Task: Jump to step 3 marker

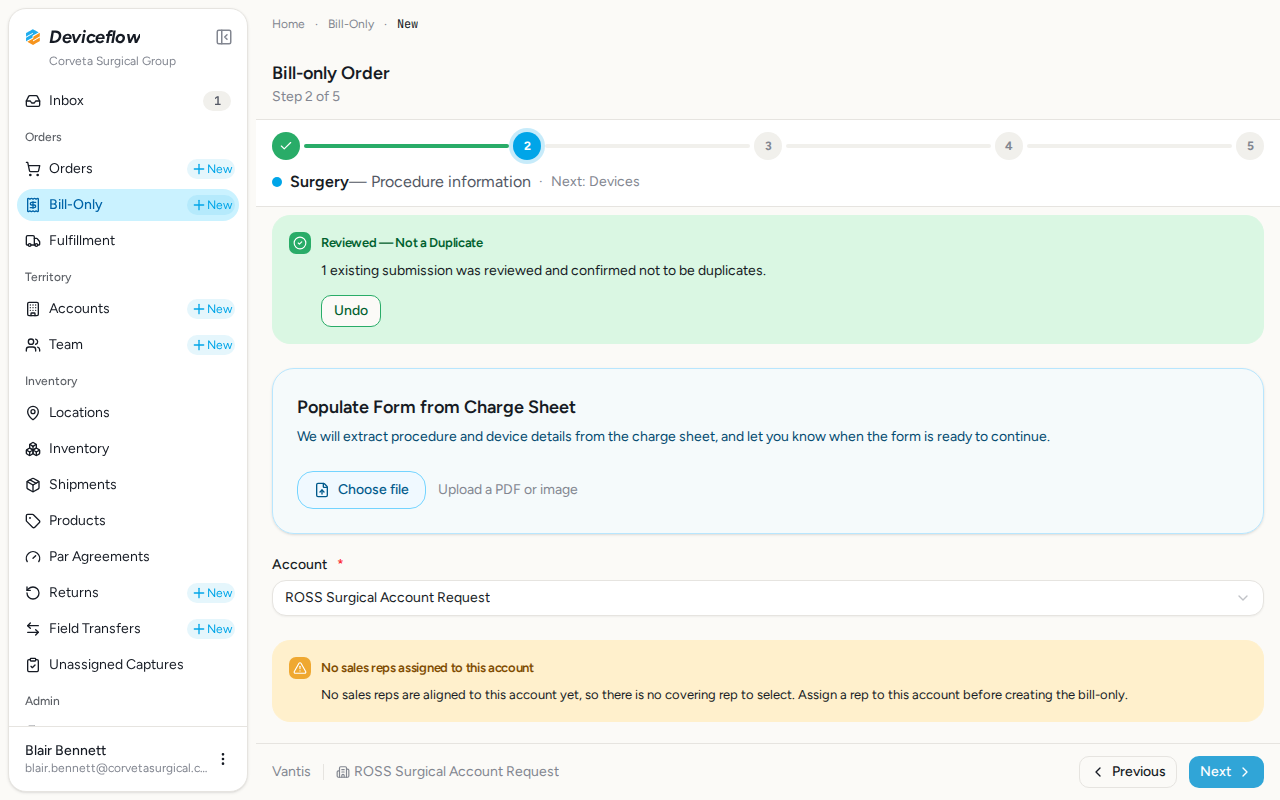Action: (x=768, y=146)
